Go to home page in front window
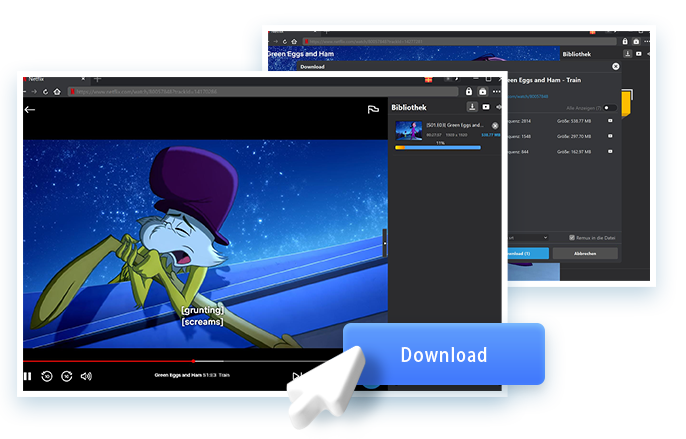 coord(57,91)
